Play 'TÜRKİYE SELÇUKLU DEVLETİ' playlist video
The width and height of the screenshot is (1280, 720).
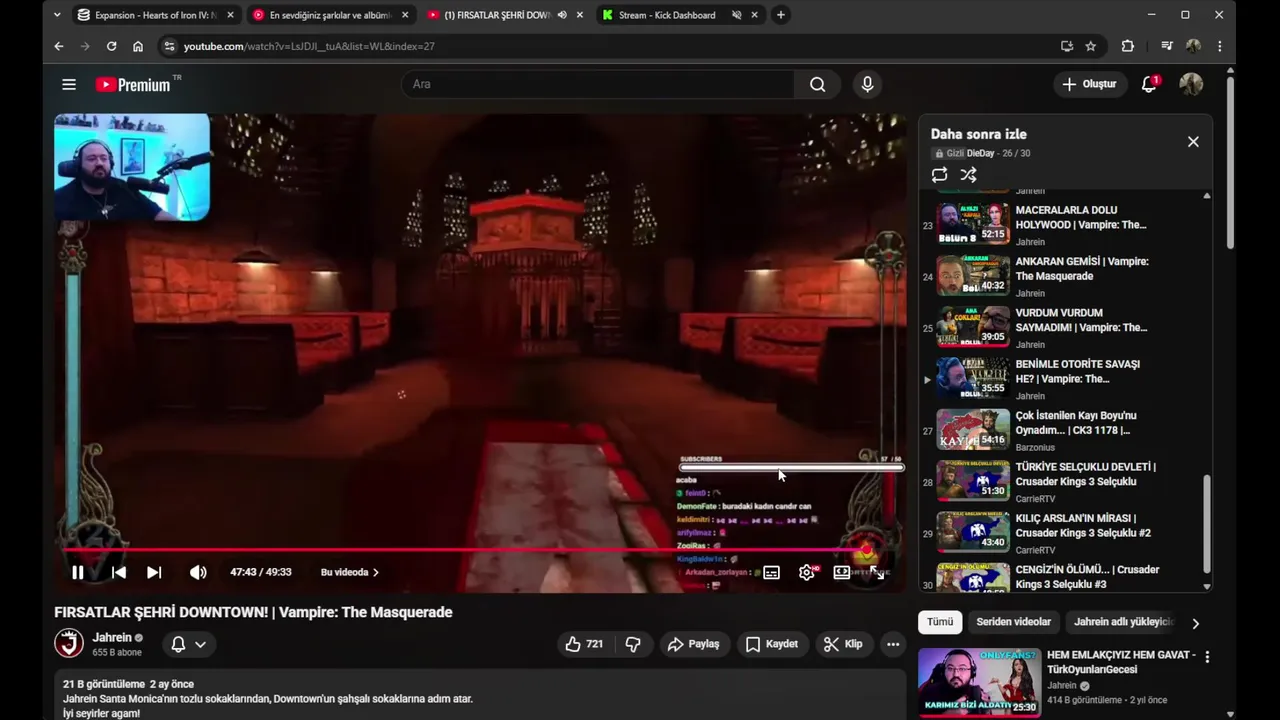[1066, 481]
